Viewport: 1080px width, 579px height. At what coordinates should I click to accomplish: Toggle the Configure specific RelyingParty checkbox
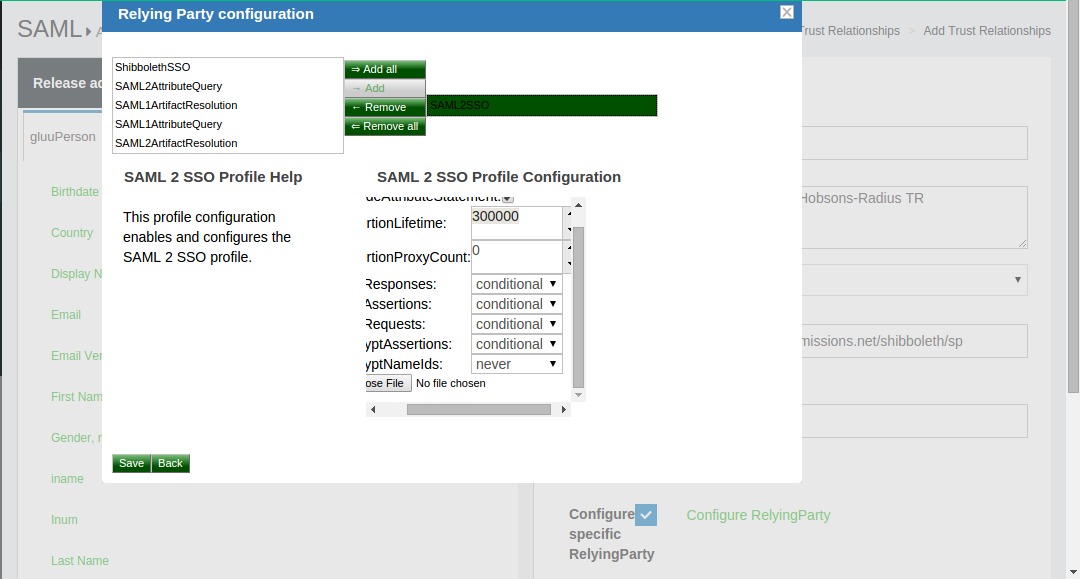[x=646, y=515]
